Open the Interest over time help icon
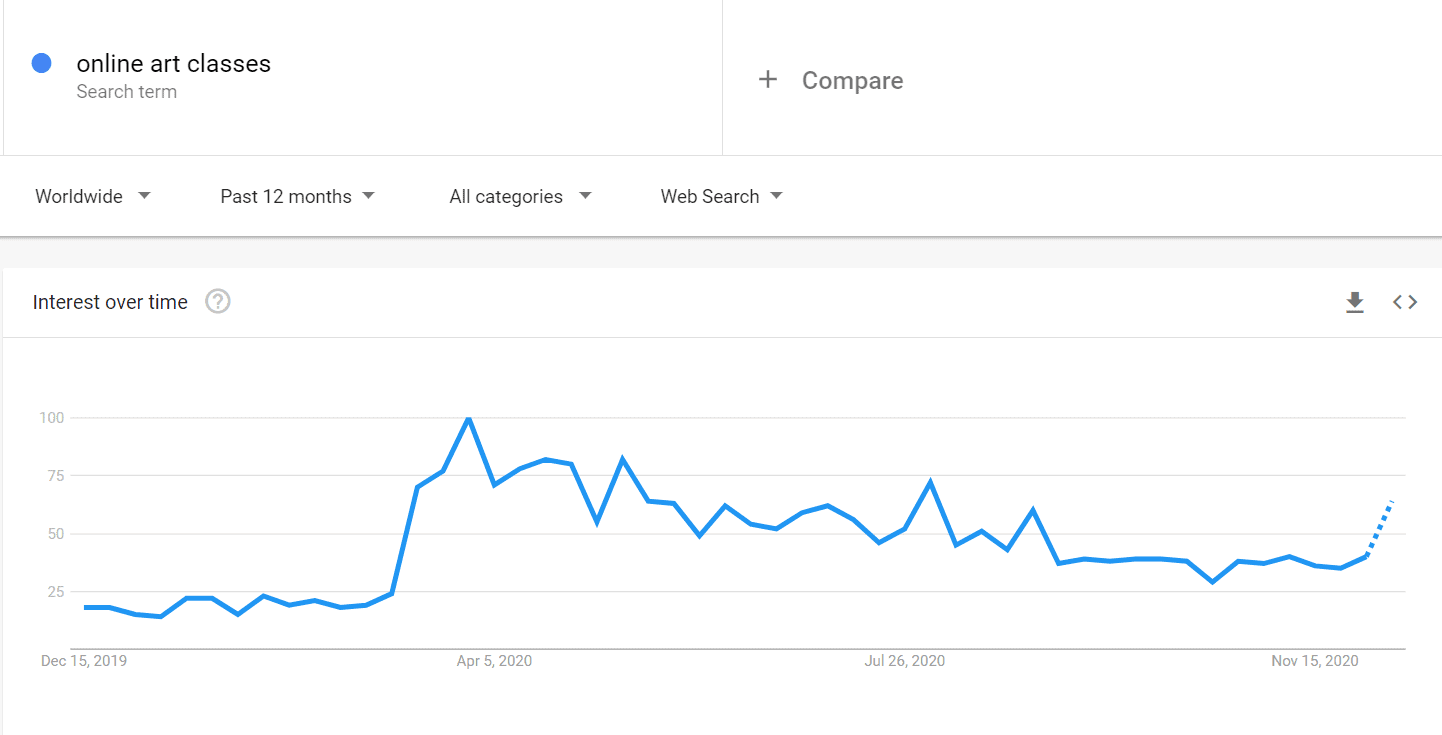The image size is (1442, 735). [x=218, y=301]
